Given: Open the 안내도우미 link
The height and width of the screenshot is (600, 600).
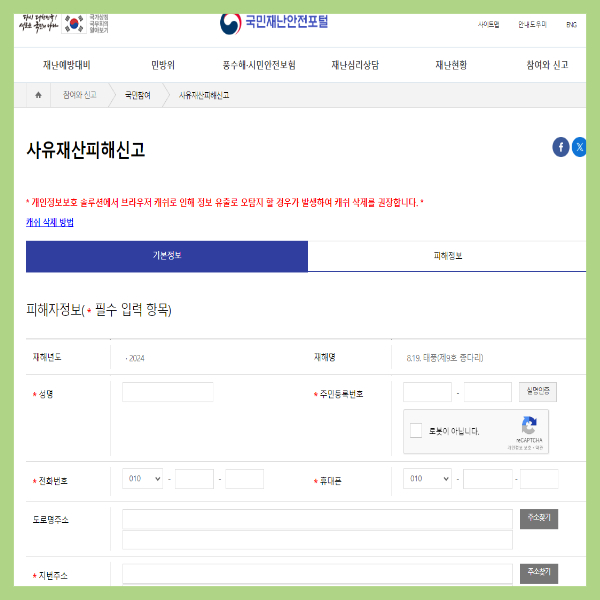Looking at the screenshot, I should click(532, 24).
